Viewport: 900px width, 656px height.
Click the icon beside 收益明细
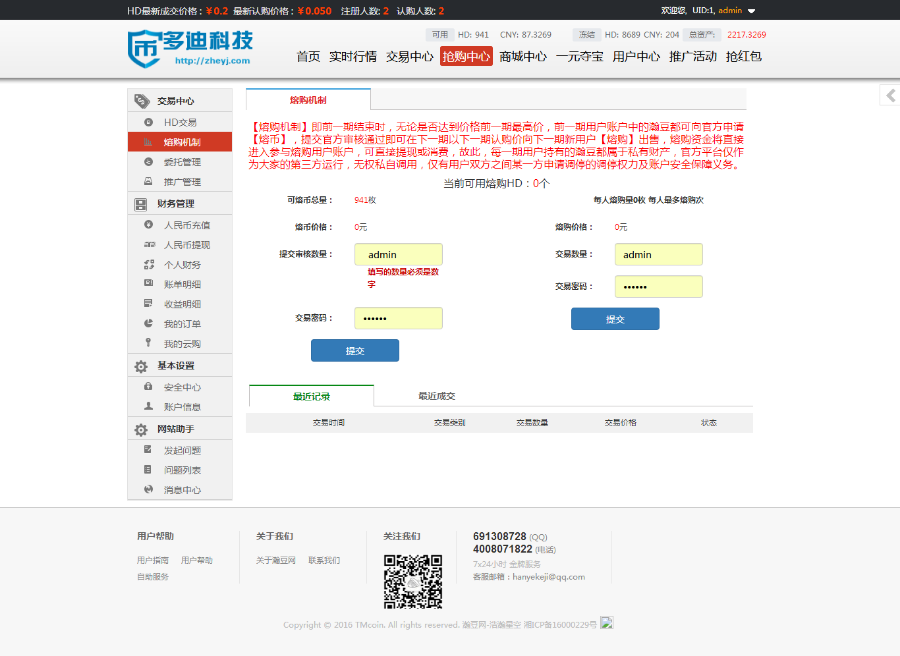point(149,304)
